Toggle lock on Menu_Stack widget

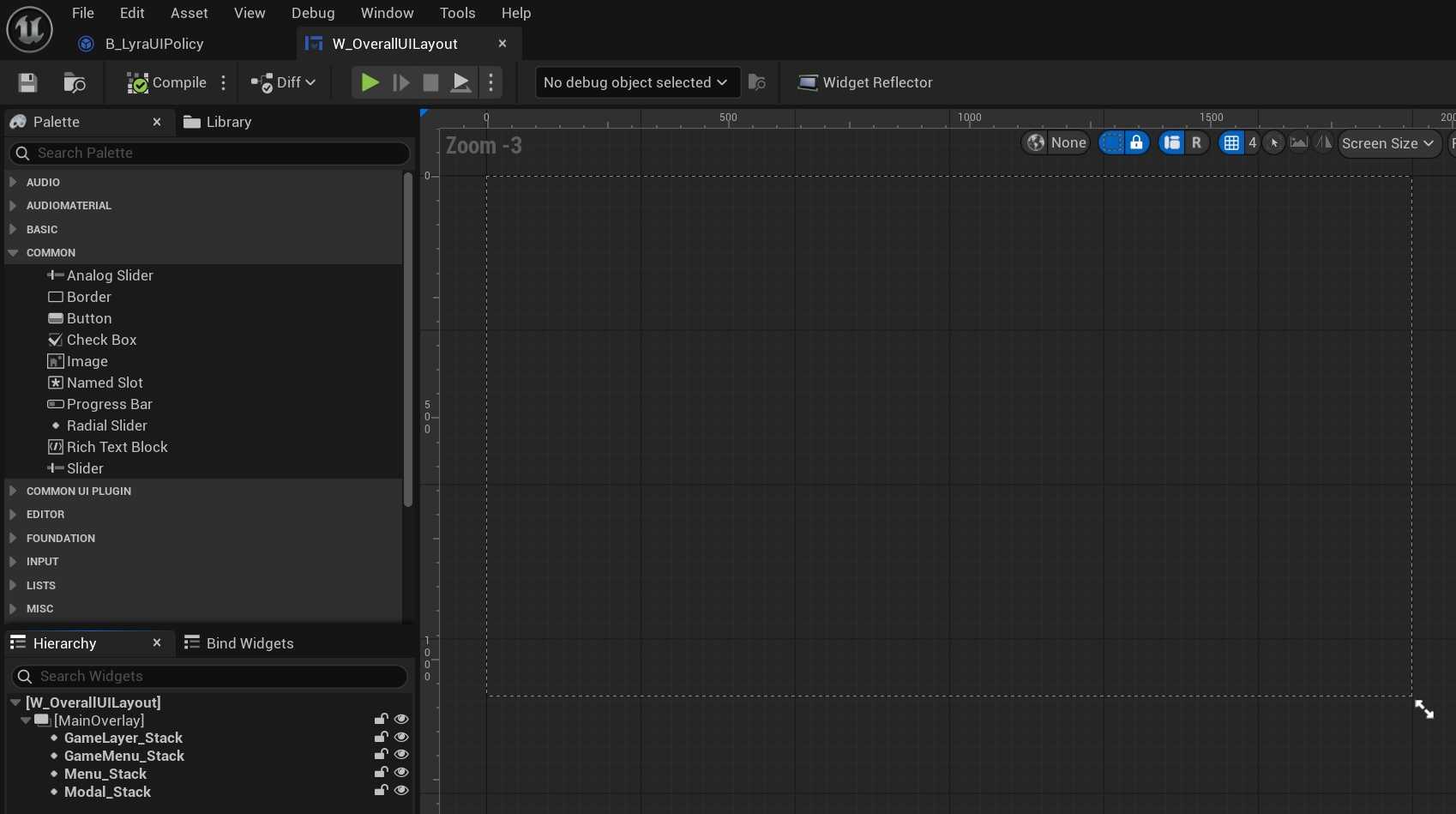point(381,774)
